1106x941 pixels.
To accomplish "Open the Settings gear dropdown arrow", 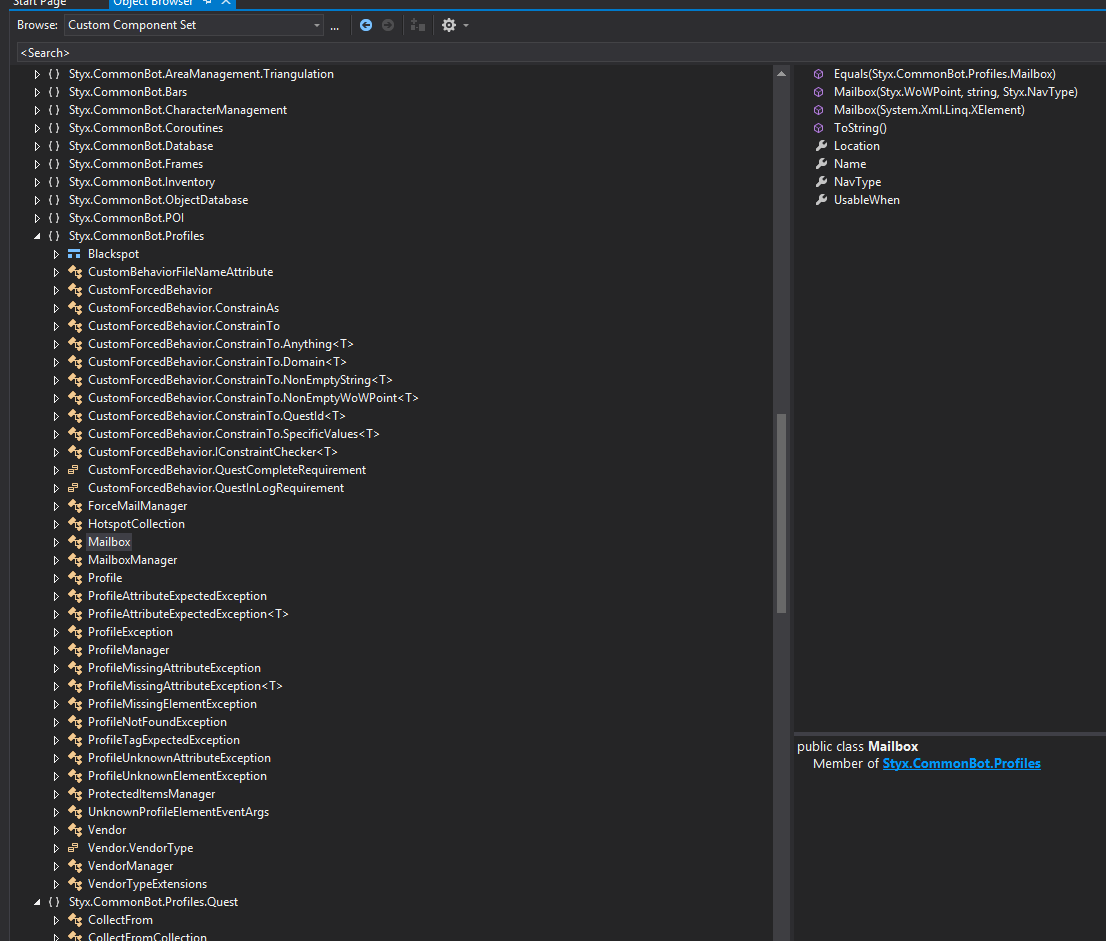I will [466, 26].
